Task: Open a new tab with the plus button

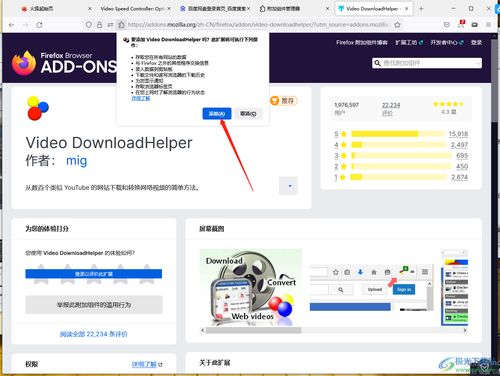Action: point(421,9)
